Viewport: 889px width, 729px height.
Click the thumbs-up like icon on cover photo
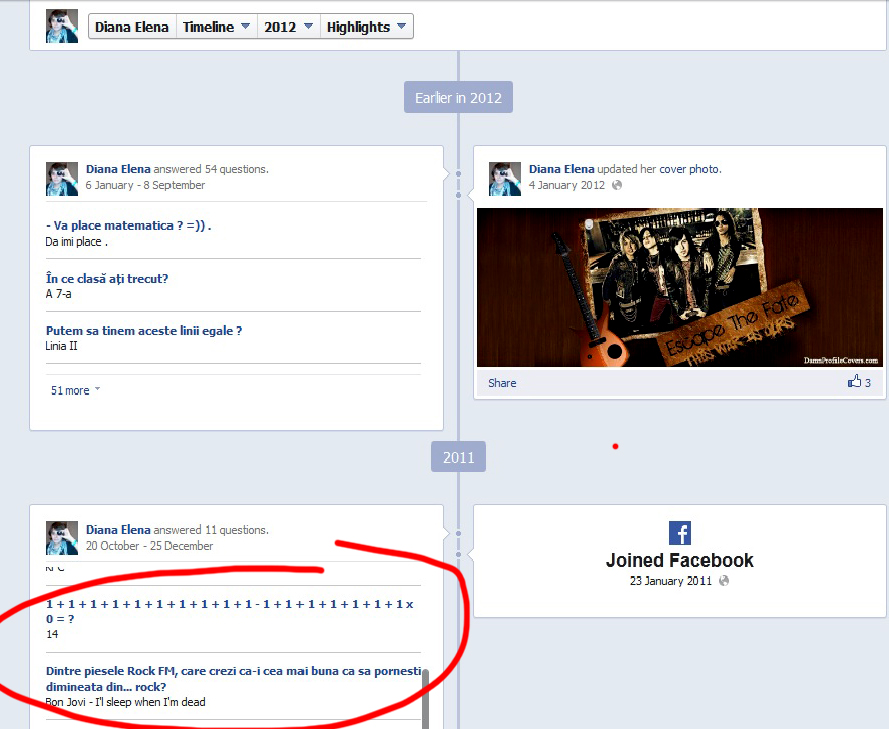click(x=854, y=382)
